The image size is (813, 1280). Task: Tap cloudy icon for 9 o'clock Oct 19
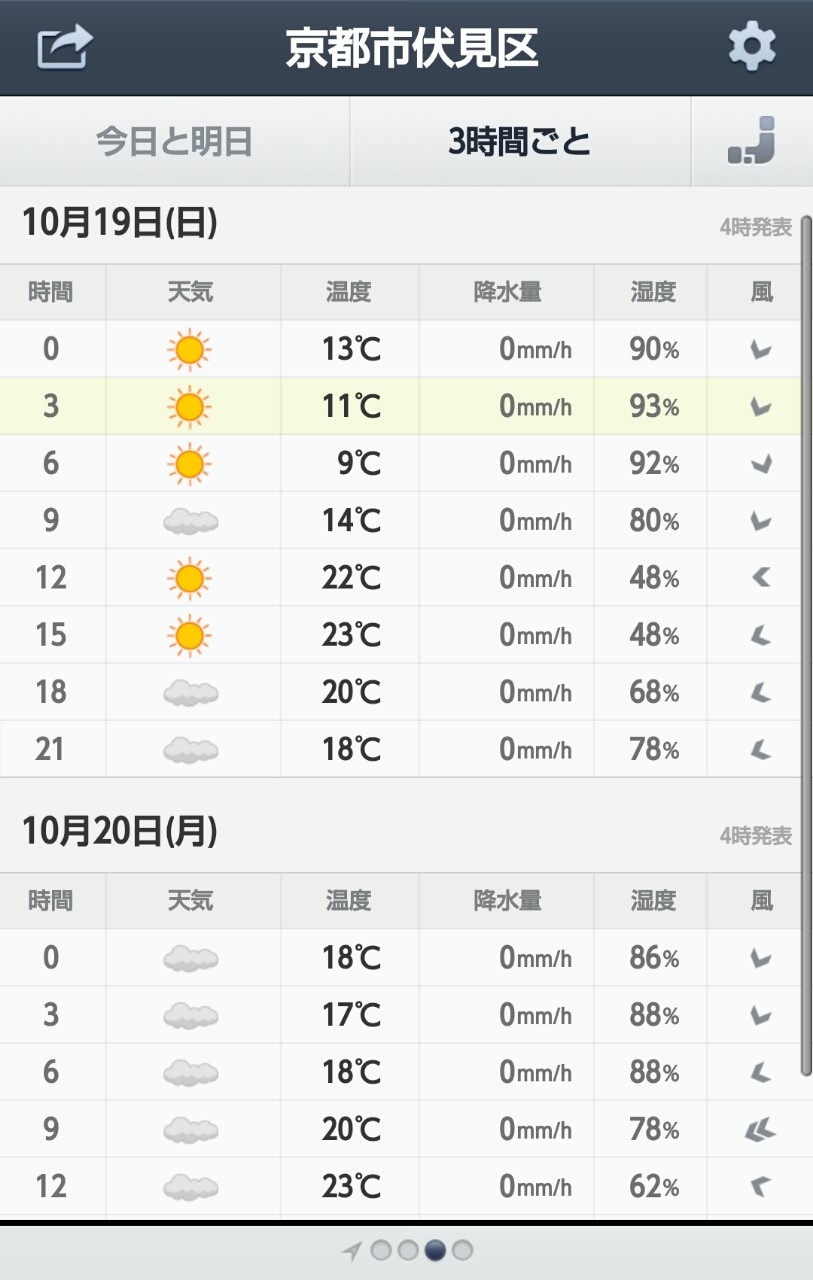point(190,520)
